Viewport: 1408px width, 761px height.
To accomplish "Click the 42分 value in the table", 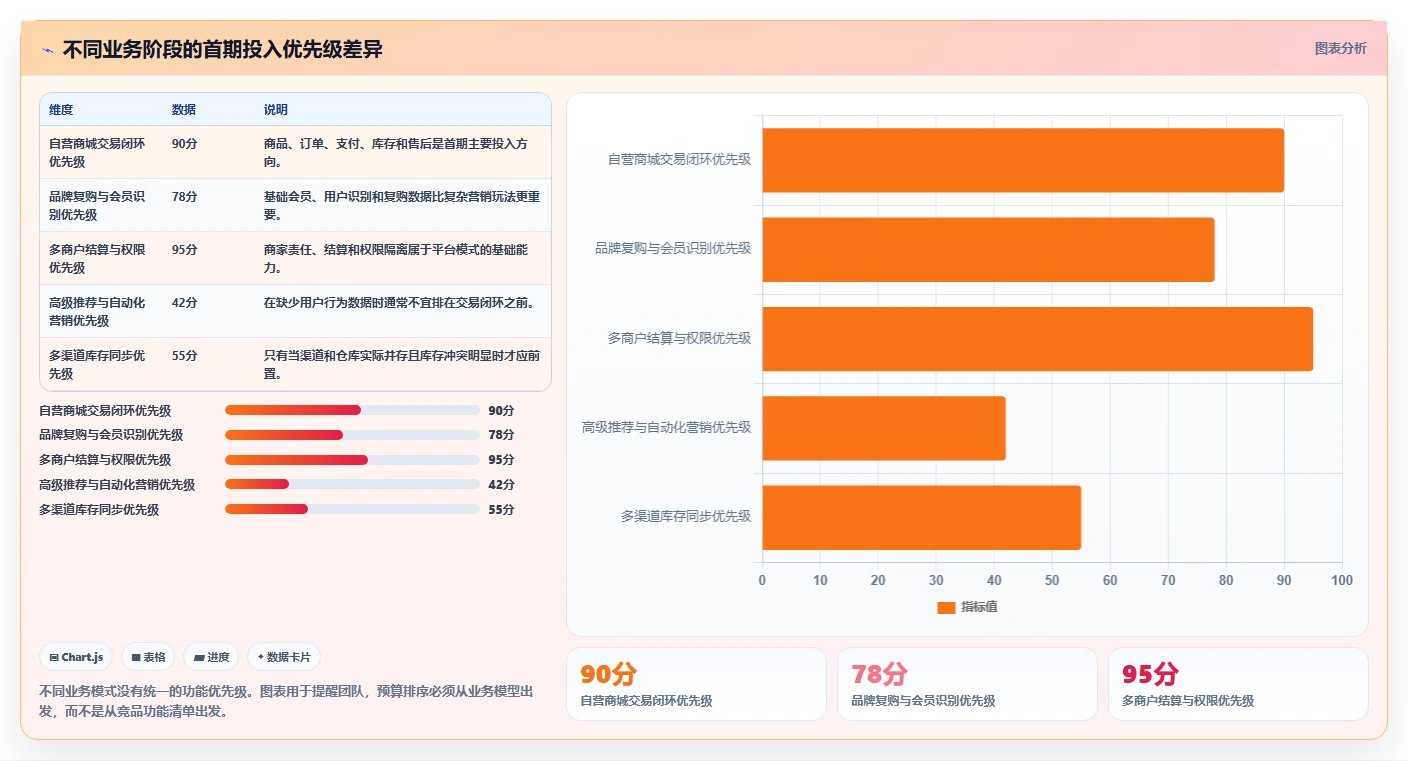I will point(185,303).
